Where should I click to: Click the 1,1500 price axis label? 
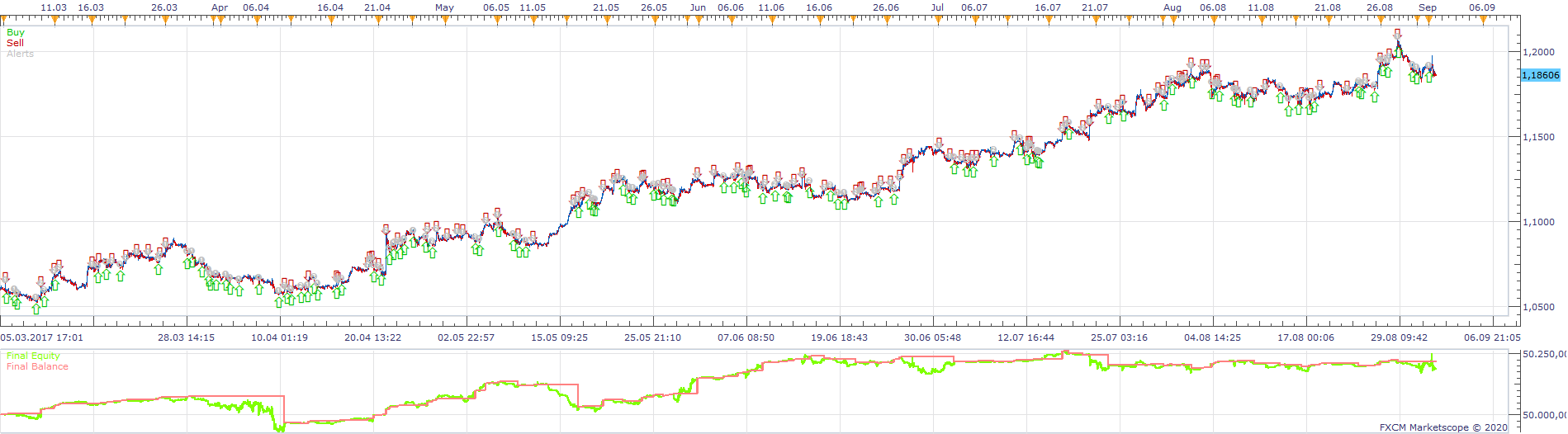point(1538,137)
